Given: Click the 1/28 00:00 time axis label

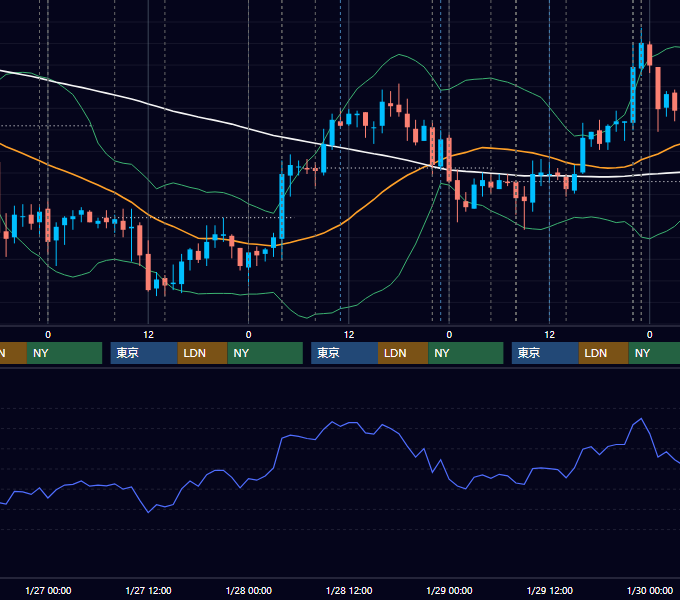Looking at the screenshot, I should click(248, 590).
